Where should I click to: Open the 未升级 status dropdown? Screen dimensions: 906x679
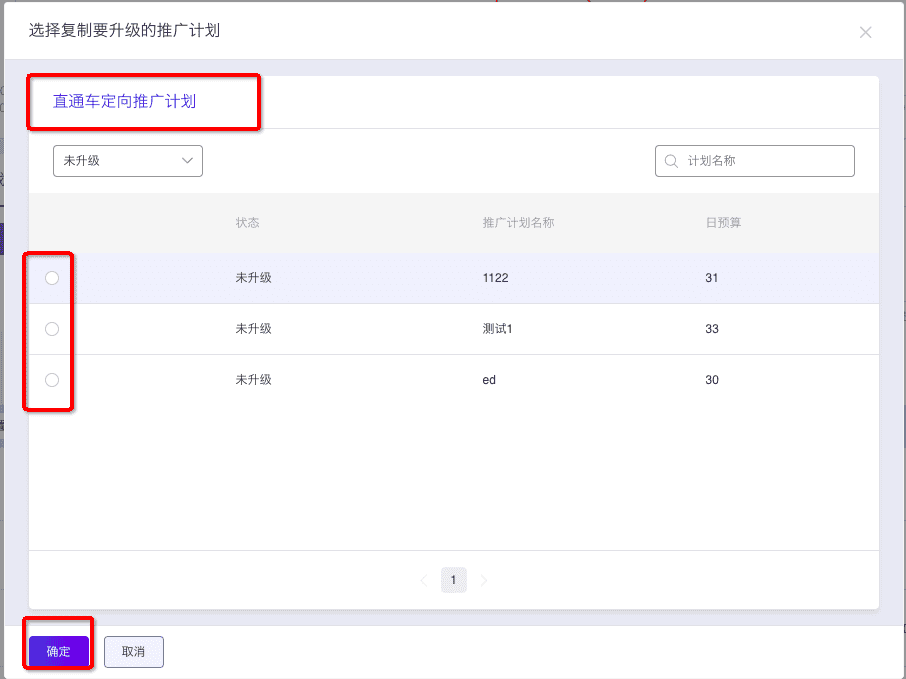pos(128,161)
